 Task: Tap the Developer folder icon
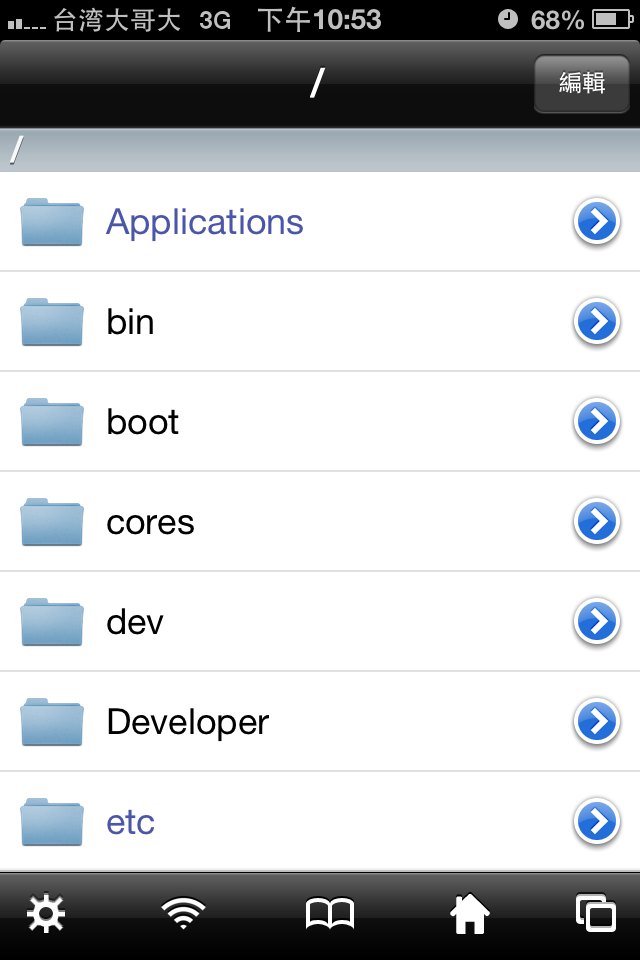51,722
